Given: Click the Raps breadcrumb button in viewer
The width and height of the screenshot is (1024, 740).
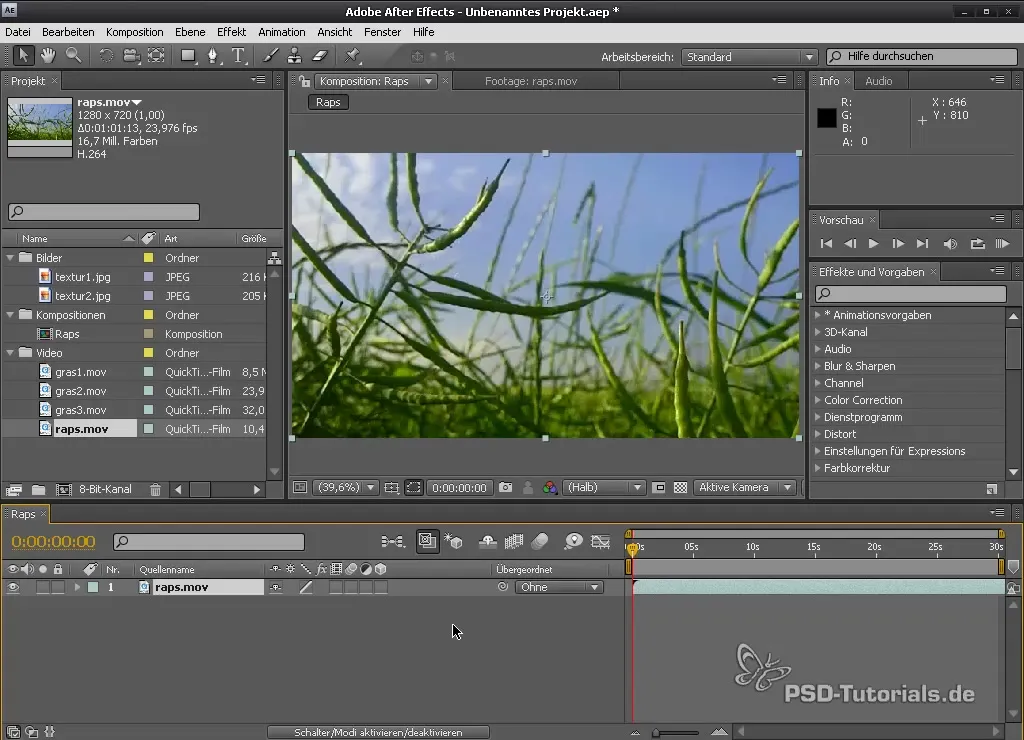Looking at the screenshot, I should 328,102.
